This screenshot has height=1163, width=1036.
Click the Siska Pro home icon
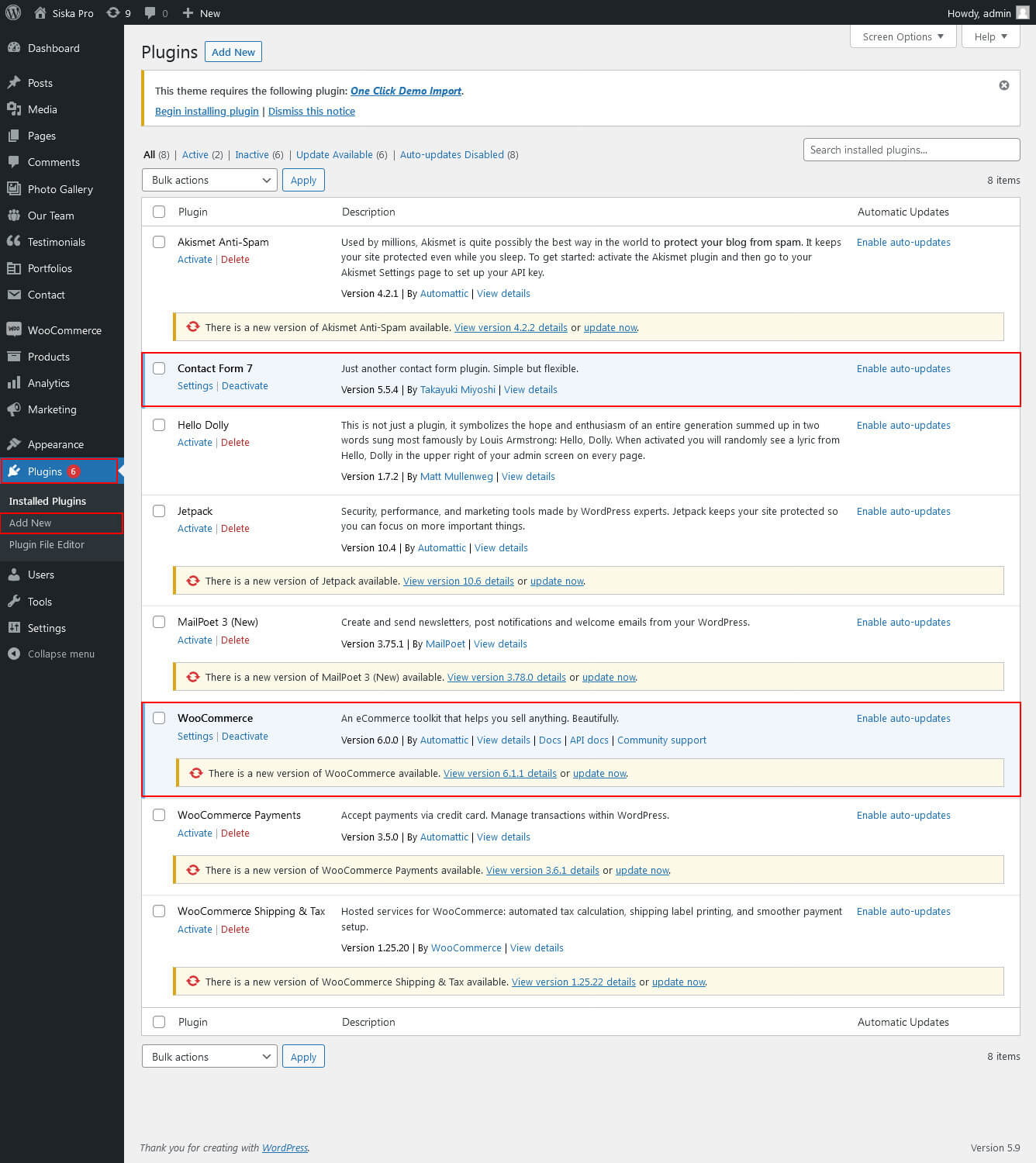tap(40, 12)
